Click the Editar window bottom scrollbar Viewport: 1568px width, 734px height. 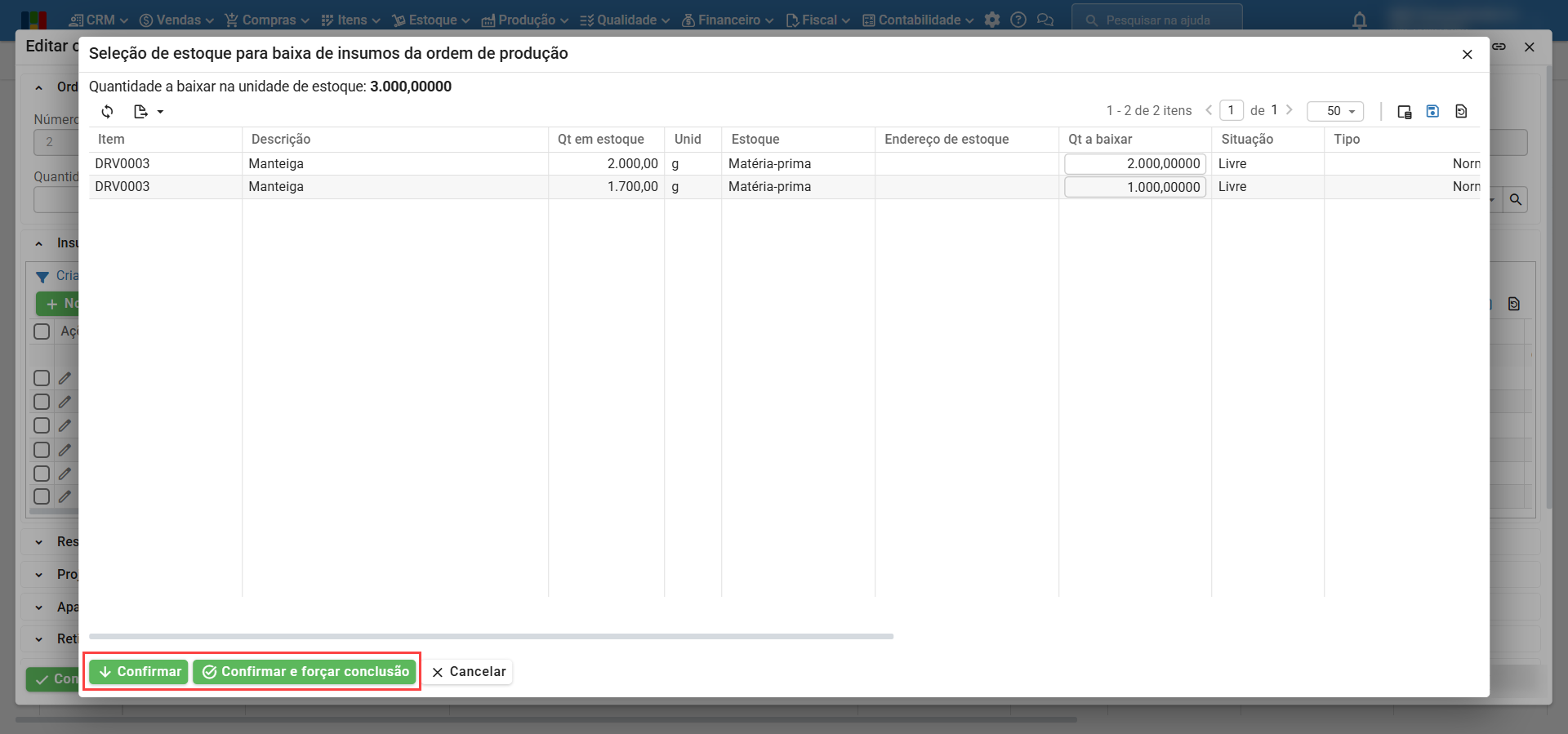546,720
